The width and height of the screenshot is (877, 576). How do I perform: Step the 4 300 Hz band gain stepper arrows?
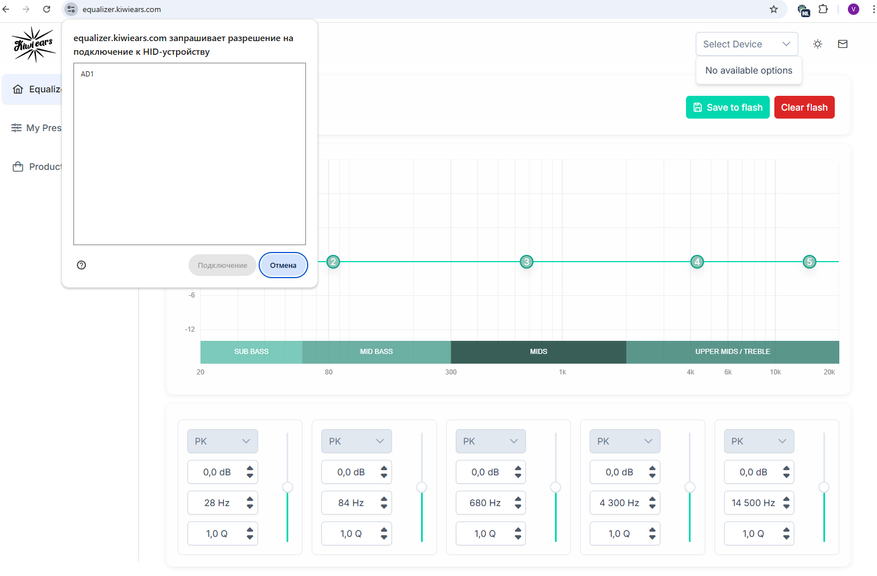click(652, 472)
